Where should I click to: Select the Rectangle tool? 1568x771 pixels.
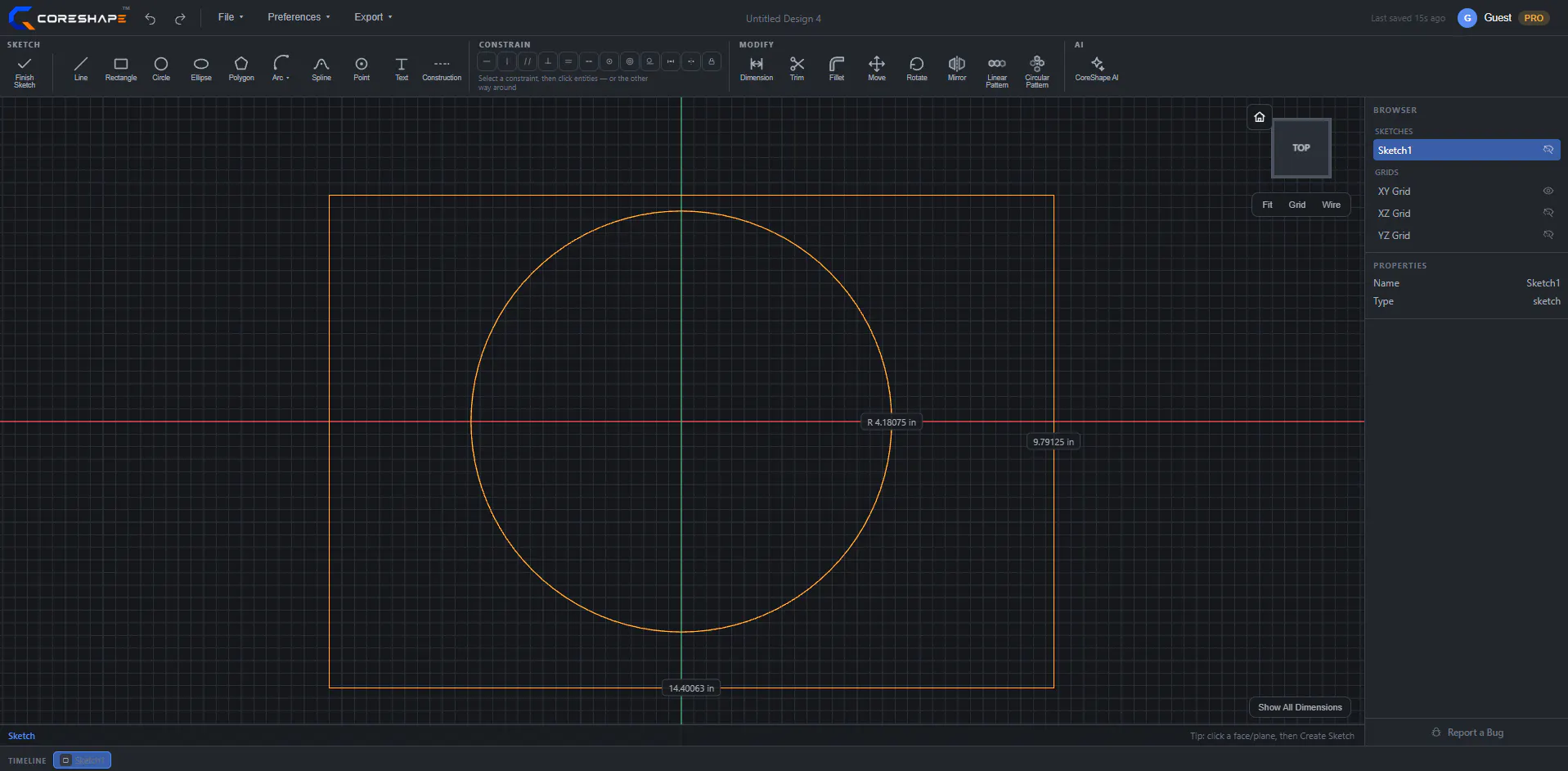[121, 69]
